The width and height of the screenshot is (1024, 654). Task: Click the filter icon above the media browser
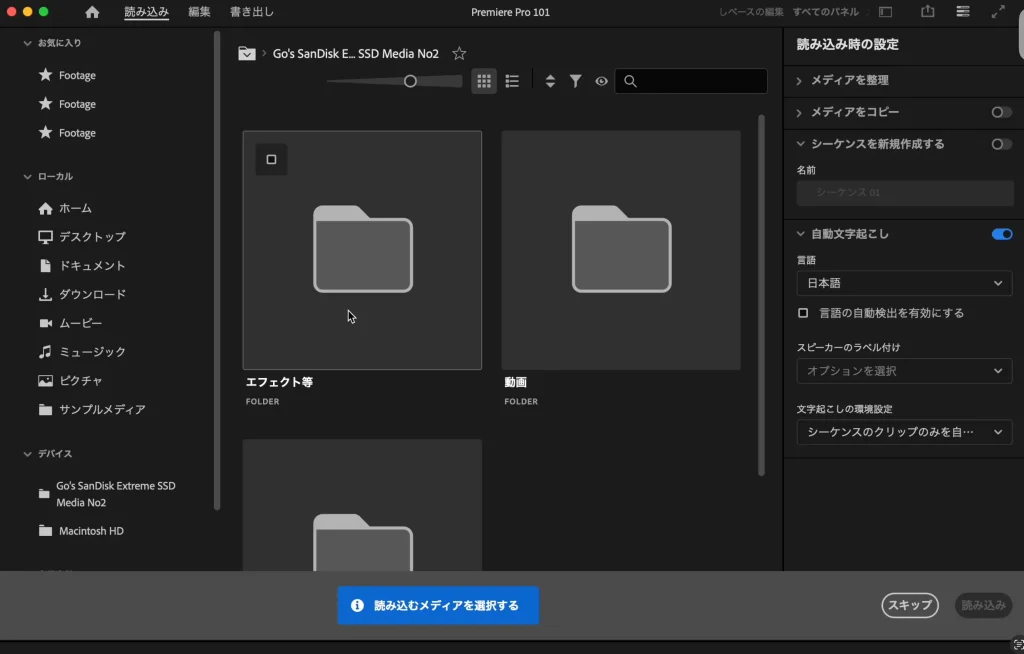click(x=575, y=81)
